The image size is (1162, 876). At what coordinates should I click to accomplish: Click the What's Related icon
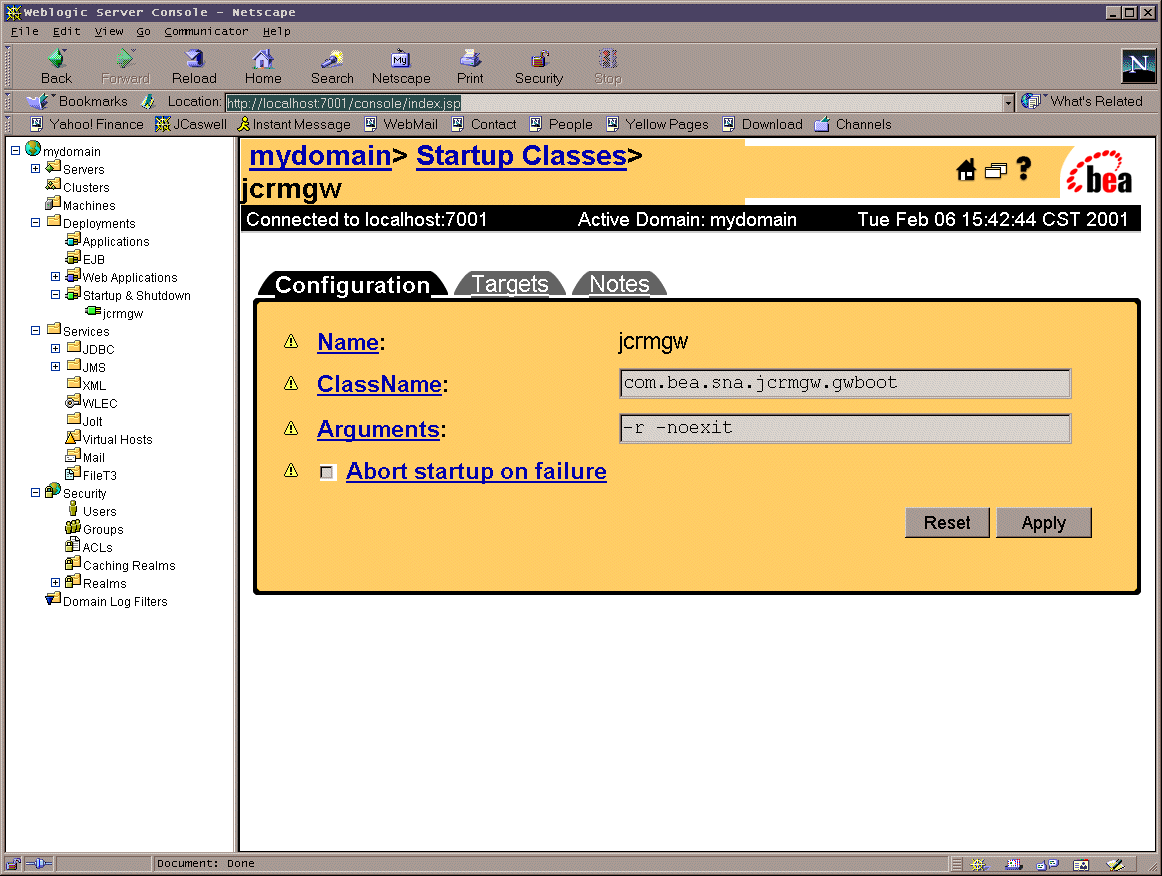pos(1031,101)
